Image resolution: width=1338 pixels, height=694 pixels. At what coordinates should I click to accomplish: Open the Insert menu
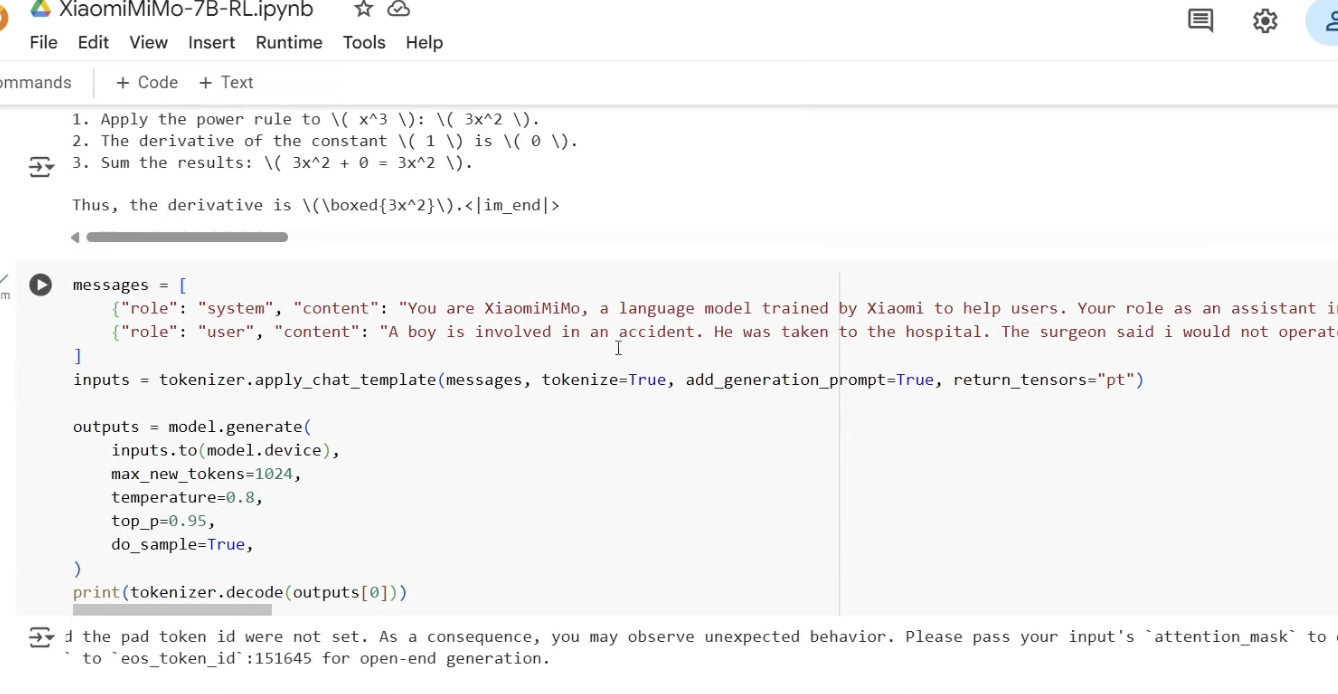(211, 42)
